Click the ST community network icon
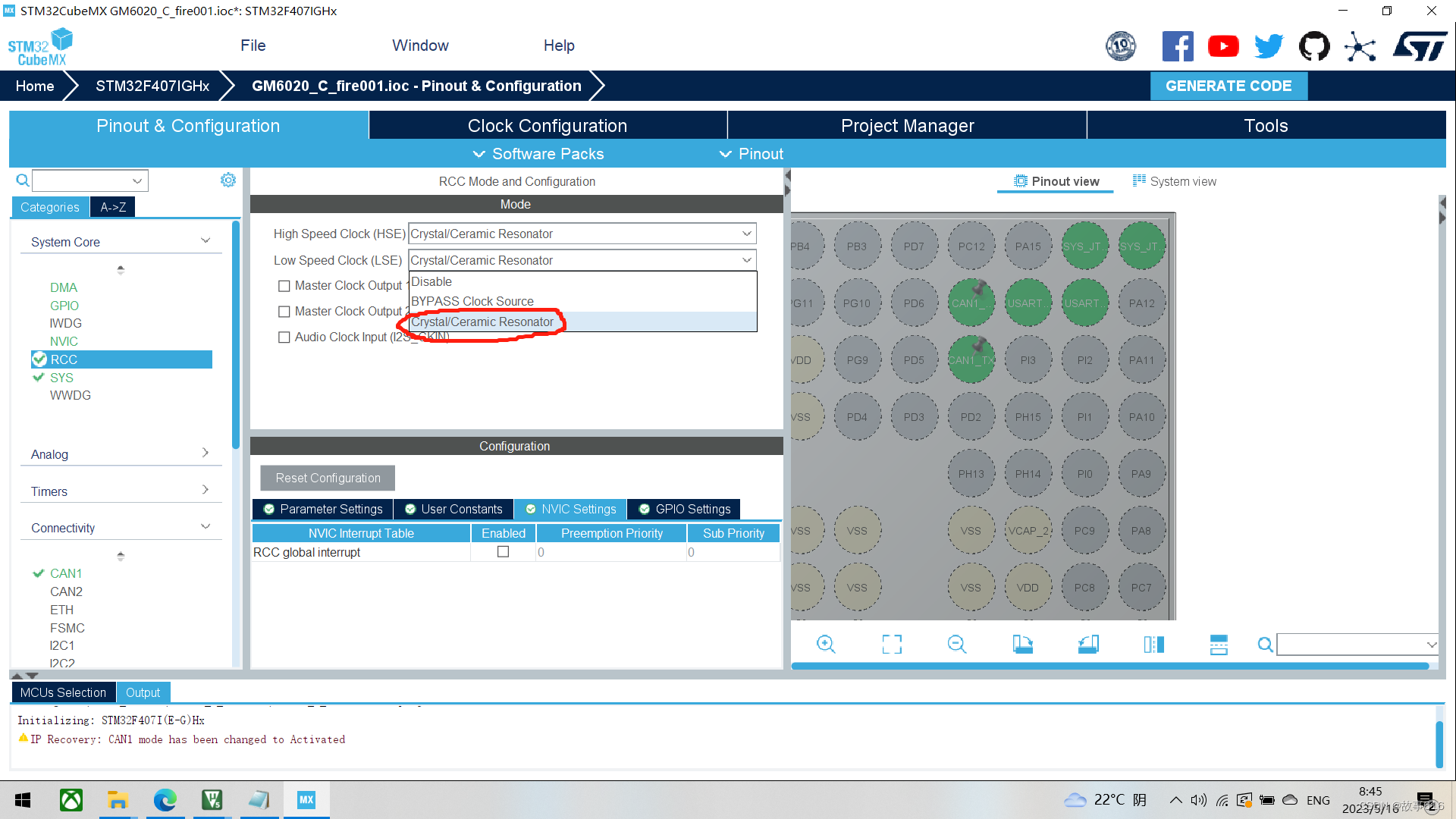The height and width of the screenshot is (819, 1456). [x=1360, y=46]
